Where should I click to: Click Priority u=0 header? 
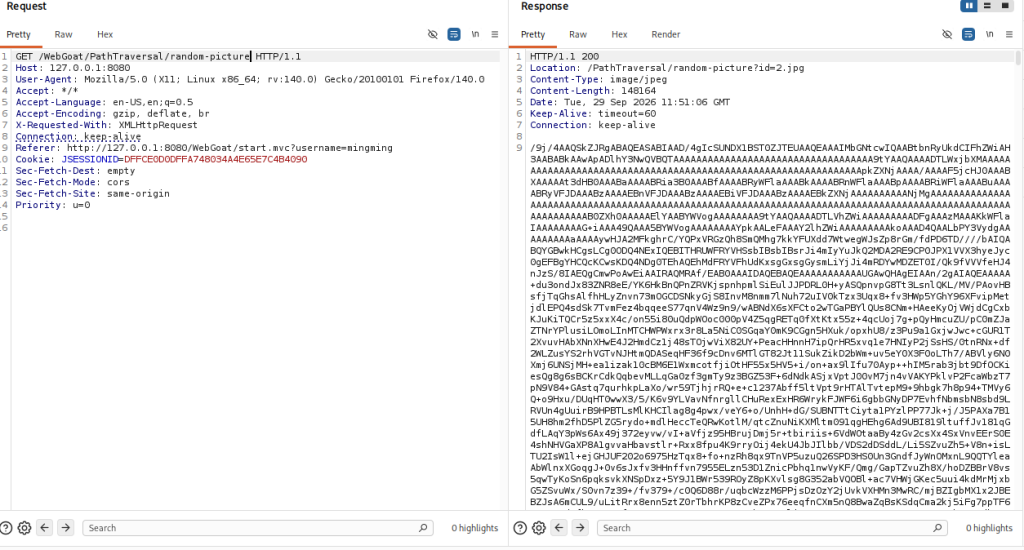pyautogui.click(x=53, y=205)
